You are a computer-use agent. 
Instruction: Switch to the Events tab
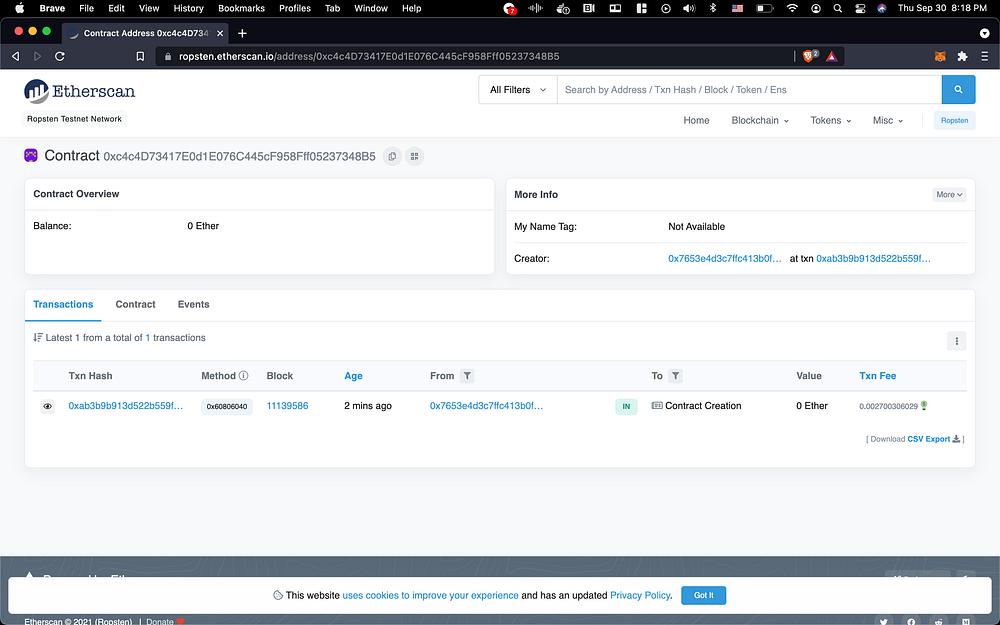click(x=193, y=304)
